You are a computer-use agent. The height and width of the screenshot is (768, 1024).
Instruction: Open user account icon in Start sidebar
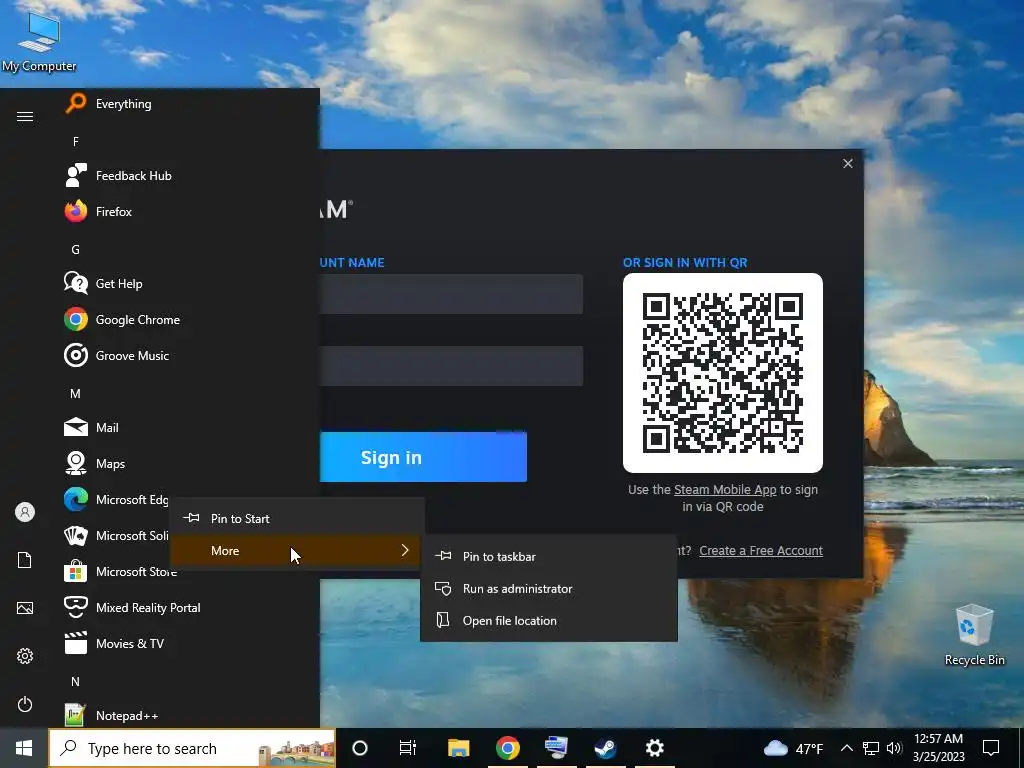[25, 512]
